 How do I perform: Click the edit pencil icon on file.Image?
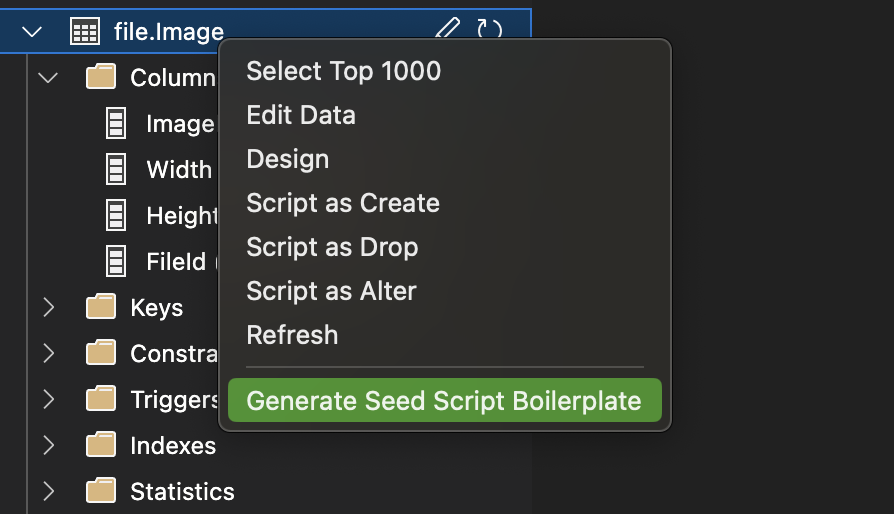click(449, 30)
